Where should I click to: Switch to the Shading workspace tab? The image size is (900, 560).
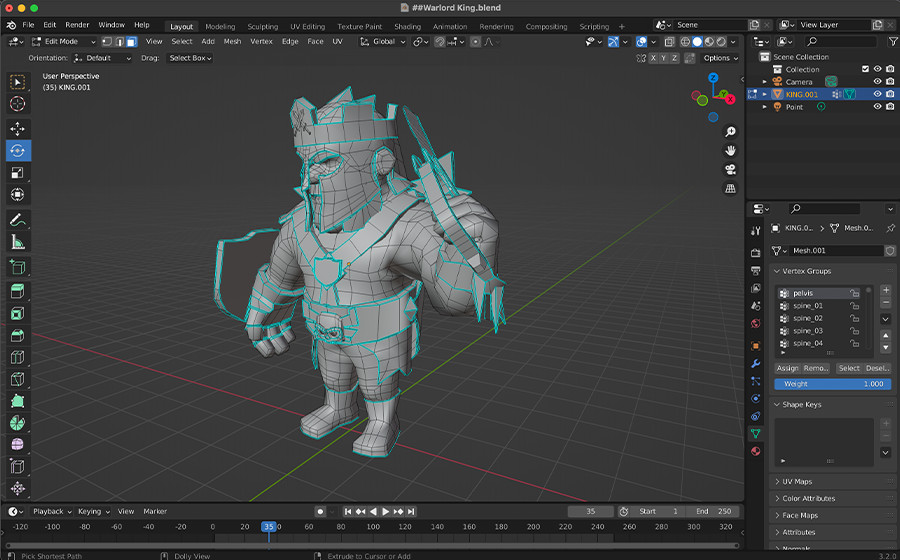408,26
